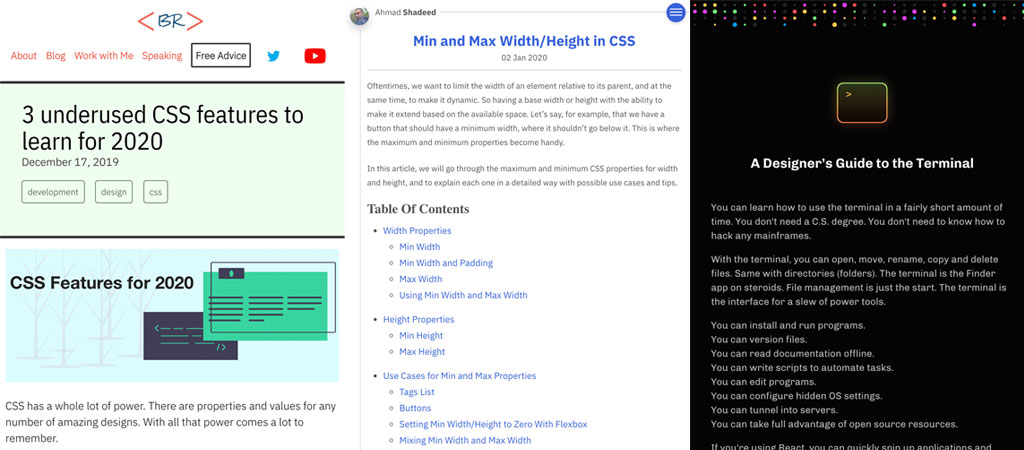Jump to Height Properties section
This screenshot has width=1024, height=450.
(419, 320)
